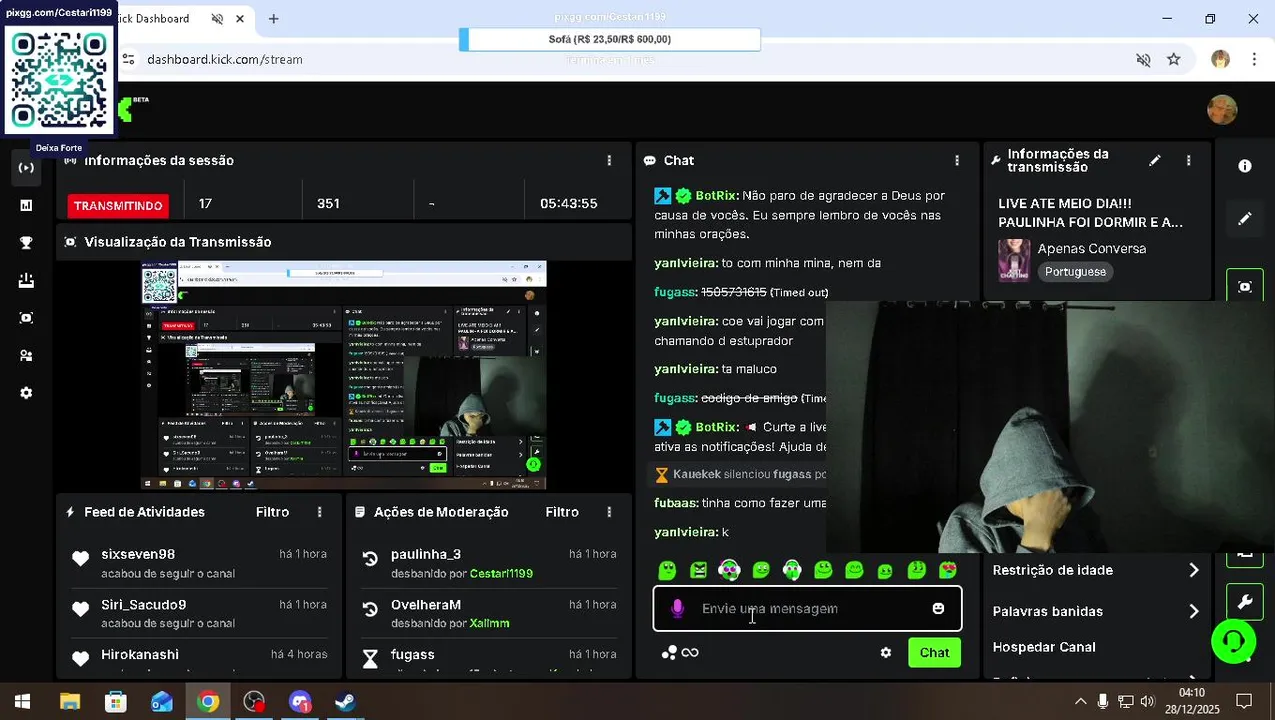Screen dimensions: 1275x720
Task: Click the green-outlined capture icon on the right rail
Action: point(1245,287)
